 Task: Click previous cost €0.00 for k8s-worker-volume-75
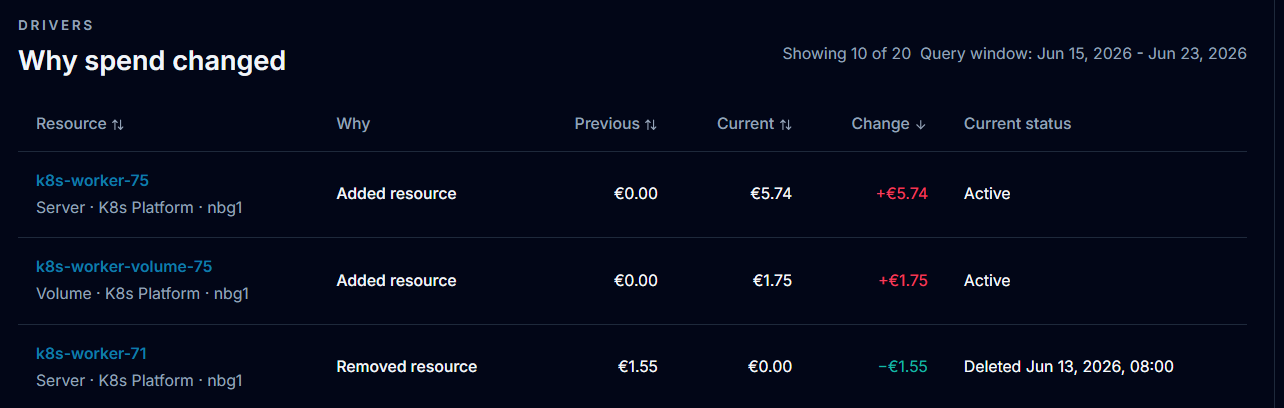point(636,281)
